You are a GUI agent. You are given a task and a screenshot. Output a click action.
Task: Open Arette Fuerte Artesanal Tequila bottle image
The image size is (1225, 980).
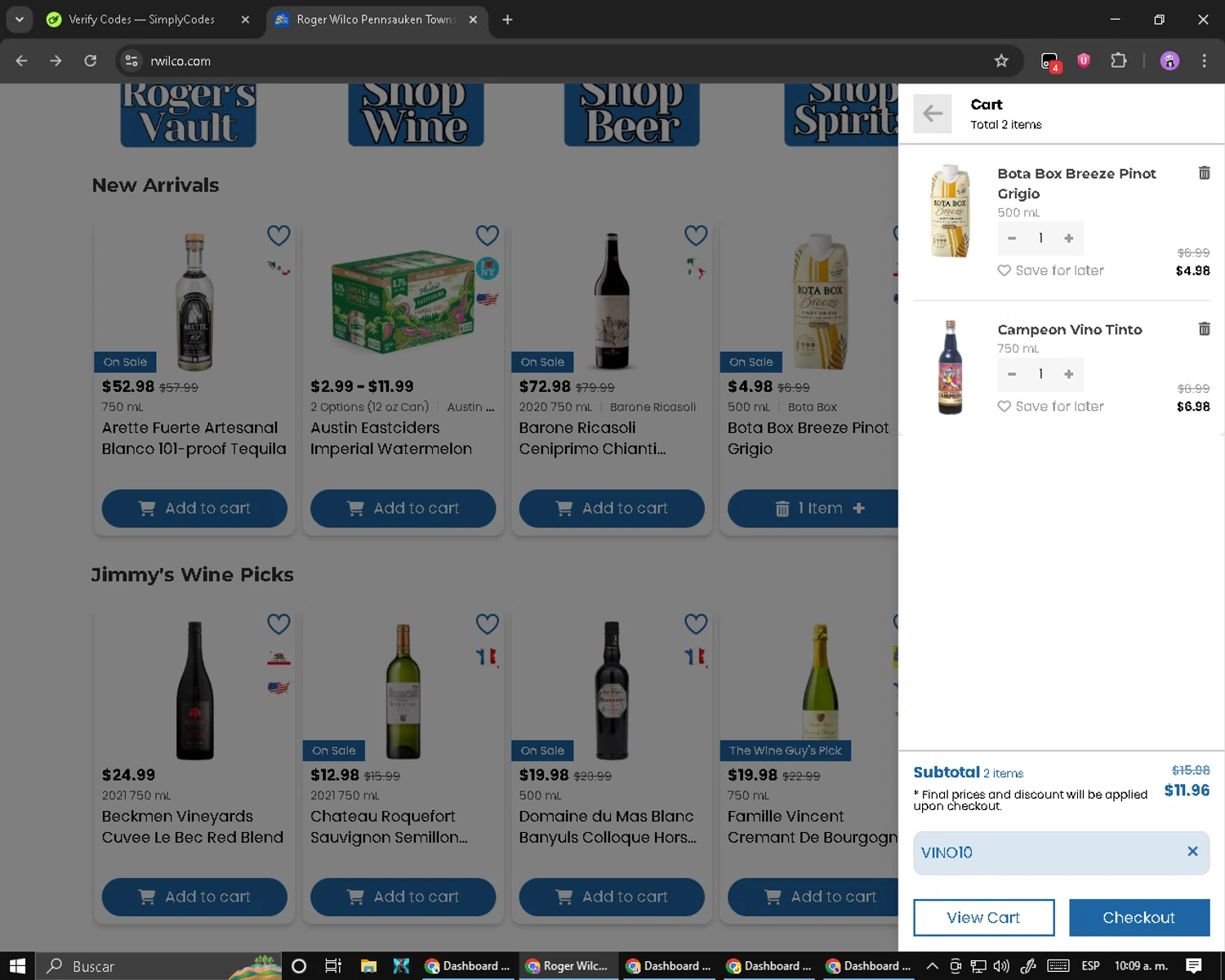pyautogui.click(x=194, y=301)
